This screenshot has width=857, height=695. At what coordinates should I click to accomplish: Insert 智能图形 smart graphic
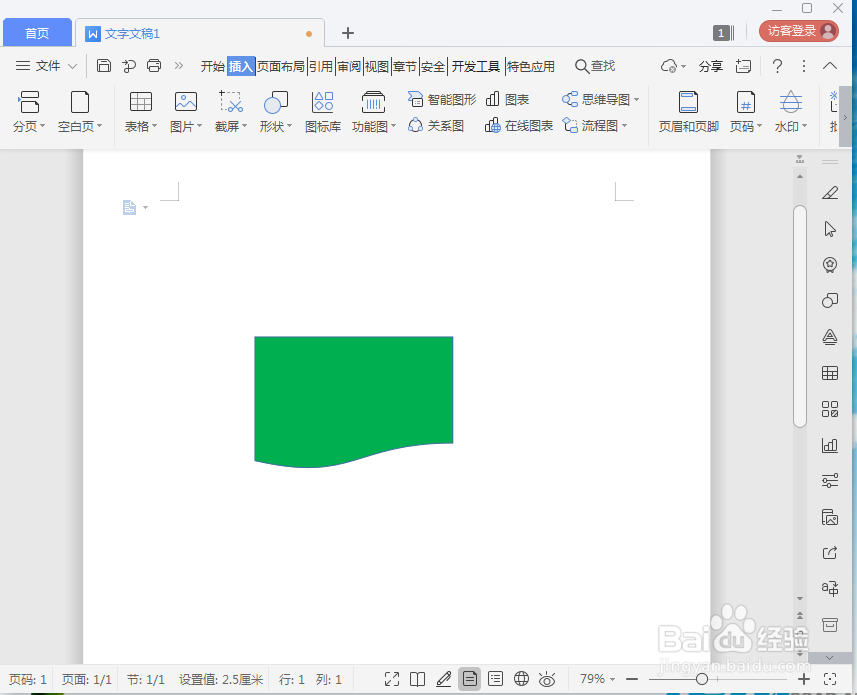[442, 99]
